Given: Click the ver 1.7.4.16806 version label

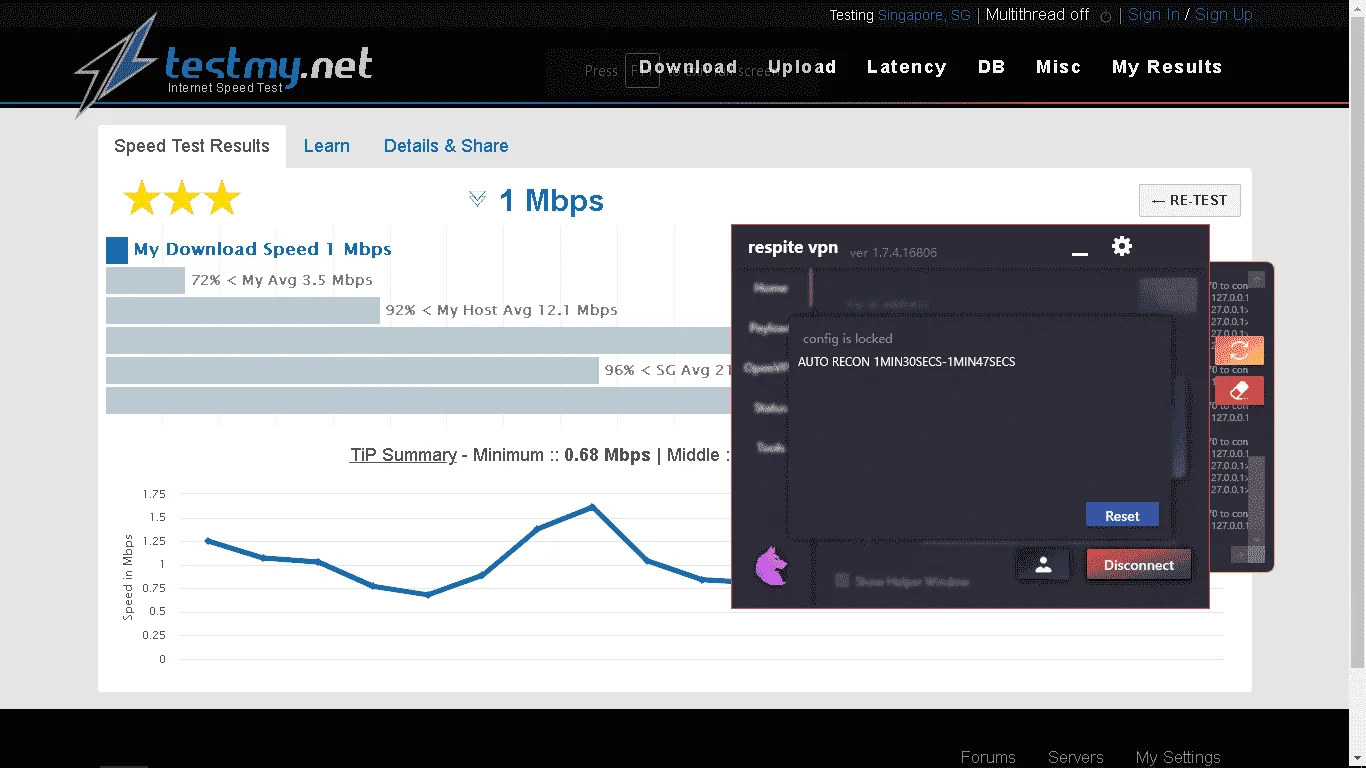Looking at the screenshot, I should point(893,253).
